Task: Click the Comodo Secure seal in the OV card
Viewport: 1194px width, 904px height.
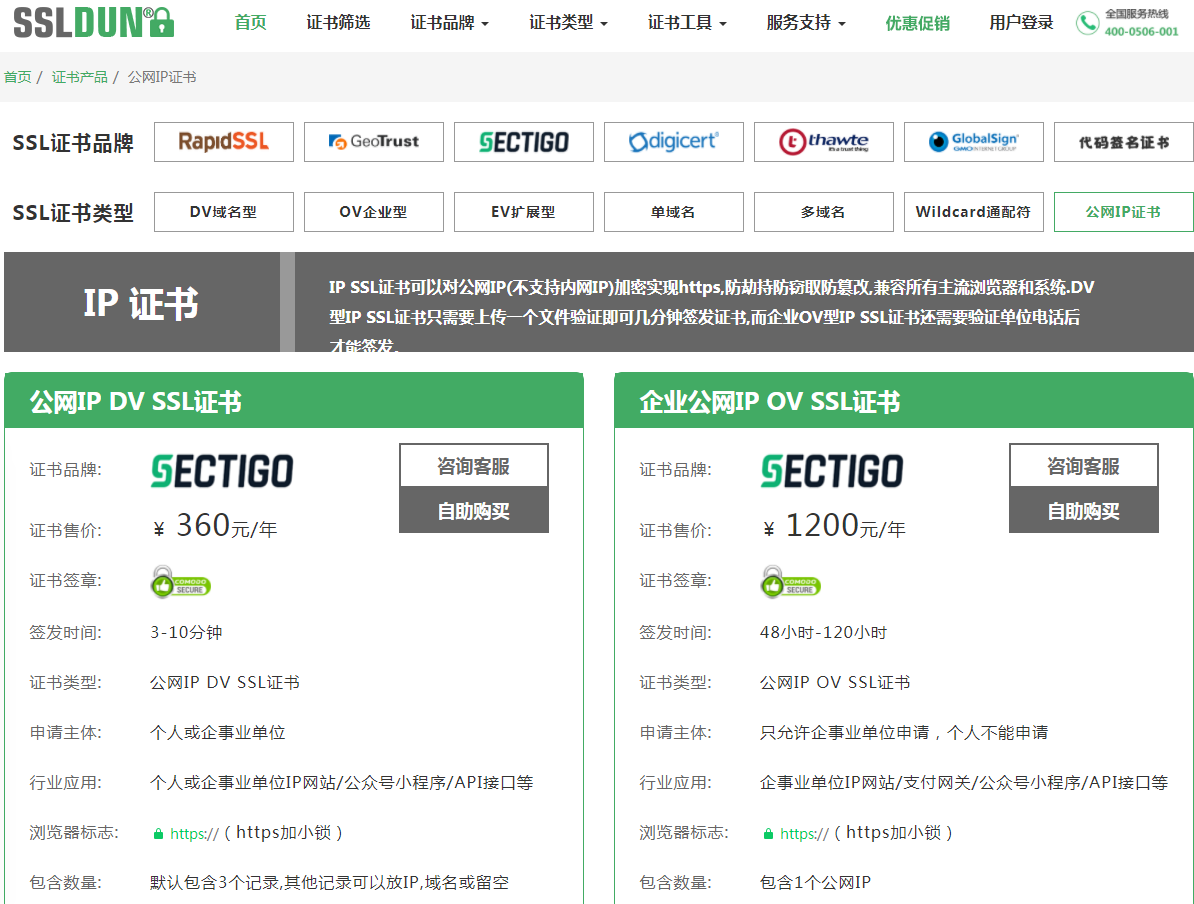Action: pyautogui.click(x=790, y=582)
